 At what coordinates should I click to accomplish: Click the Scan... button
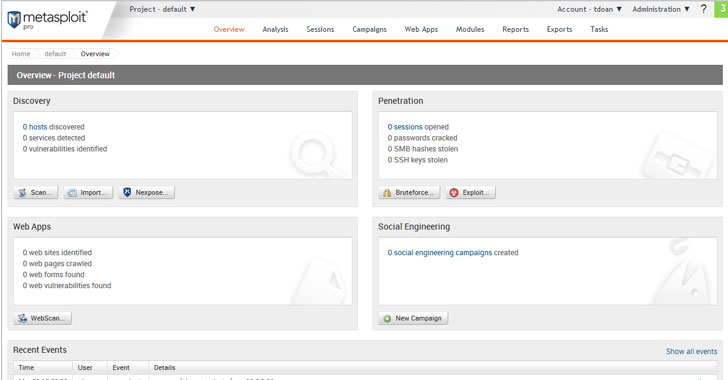[36, 192]
